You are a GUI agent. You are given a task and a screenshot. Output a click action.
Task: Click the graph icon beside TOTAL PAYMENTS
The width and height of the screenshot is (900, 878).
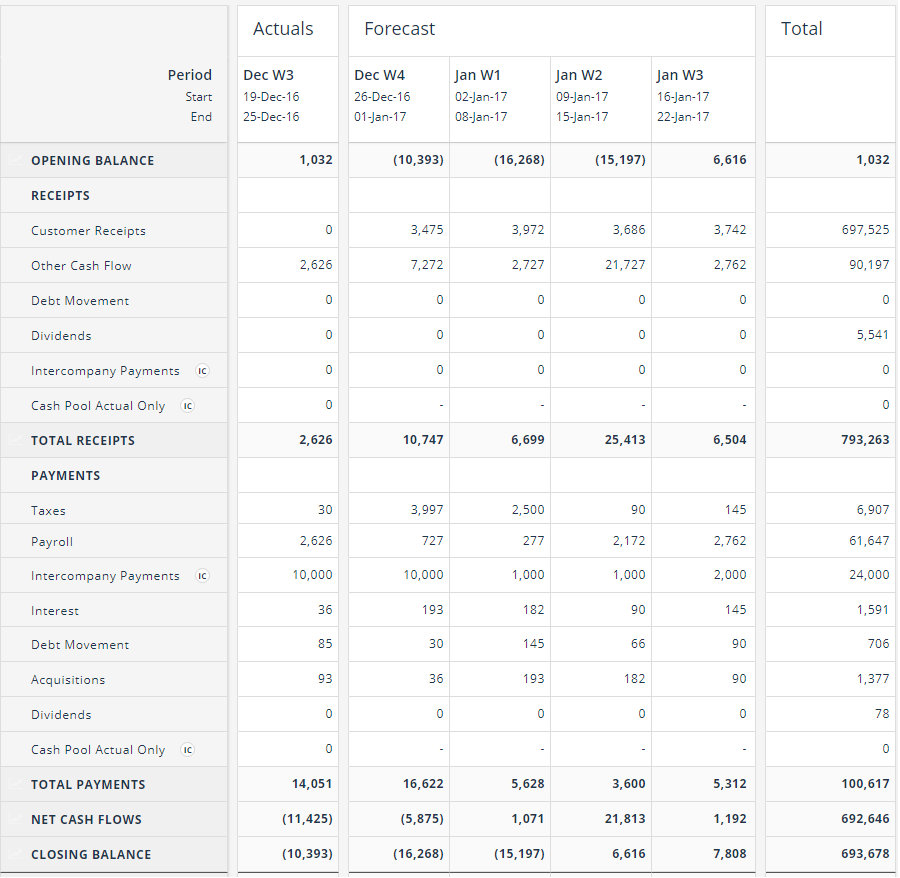coord(13,784)
